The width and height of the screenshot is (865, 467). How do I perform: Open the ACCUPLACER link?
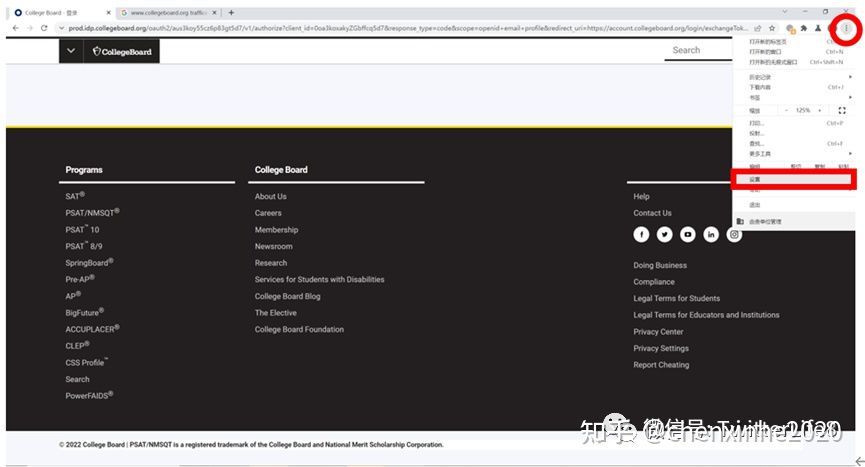(x=92, y=329)
